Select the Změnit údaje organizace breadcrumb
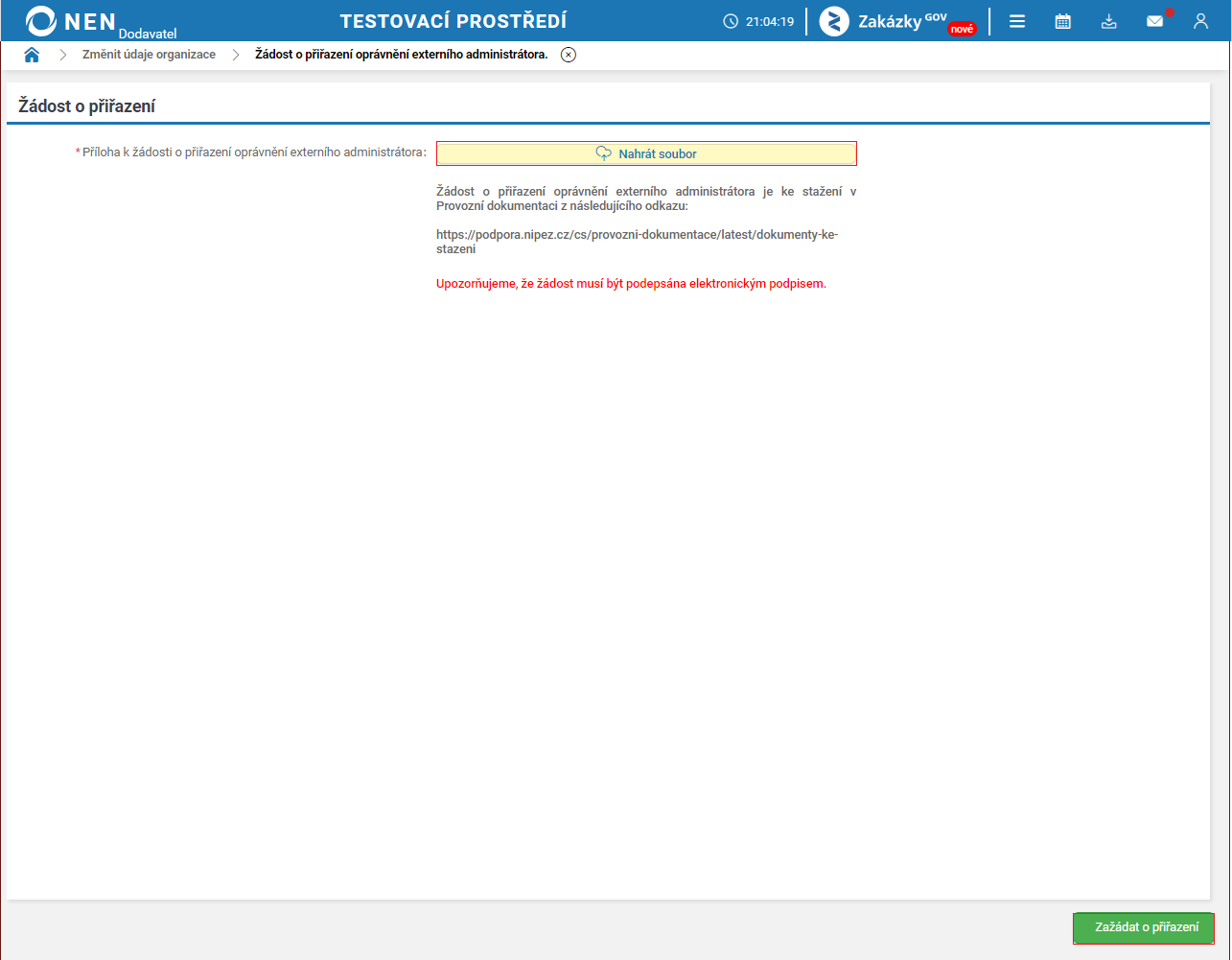The image size is (1232, 960). [149, 55]
